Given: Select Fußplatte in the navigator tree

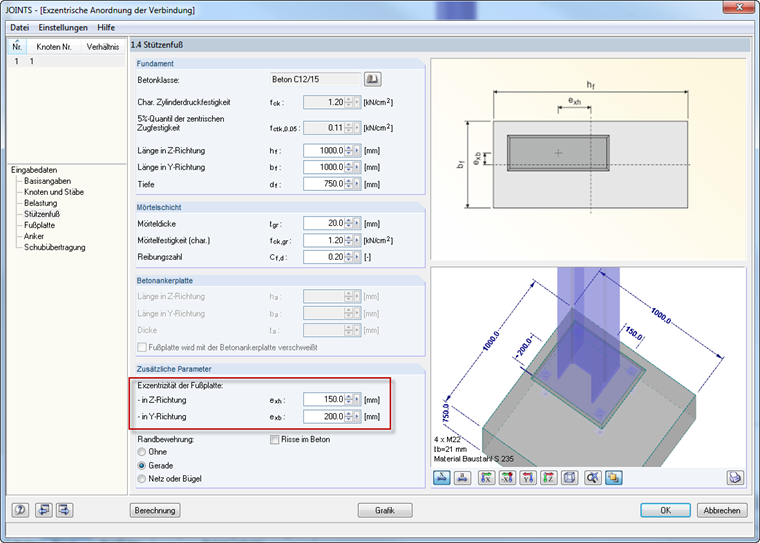Looking at the screenshot, I should click(x=39, y=225).
